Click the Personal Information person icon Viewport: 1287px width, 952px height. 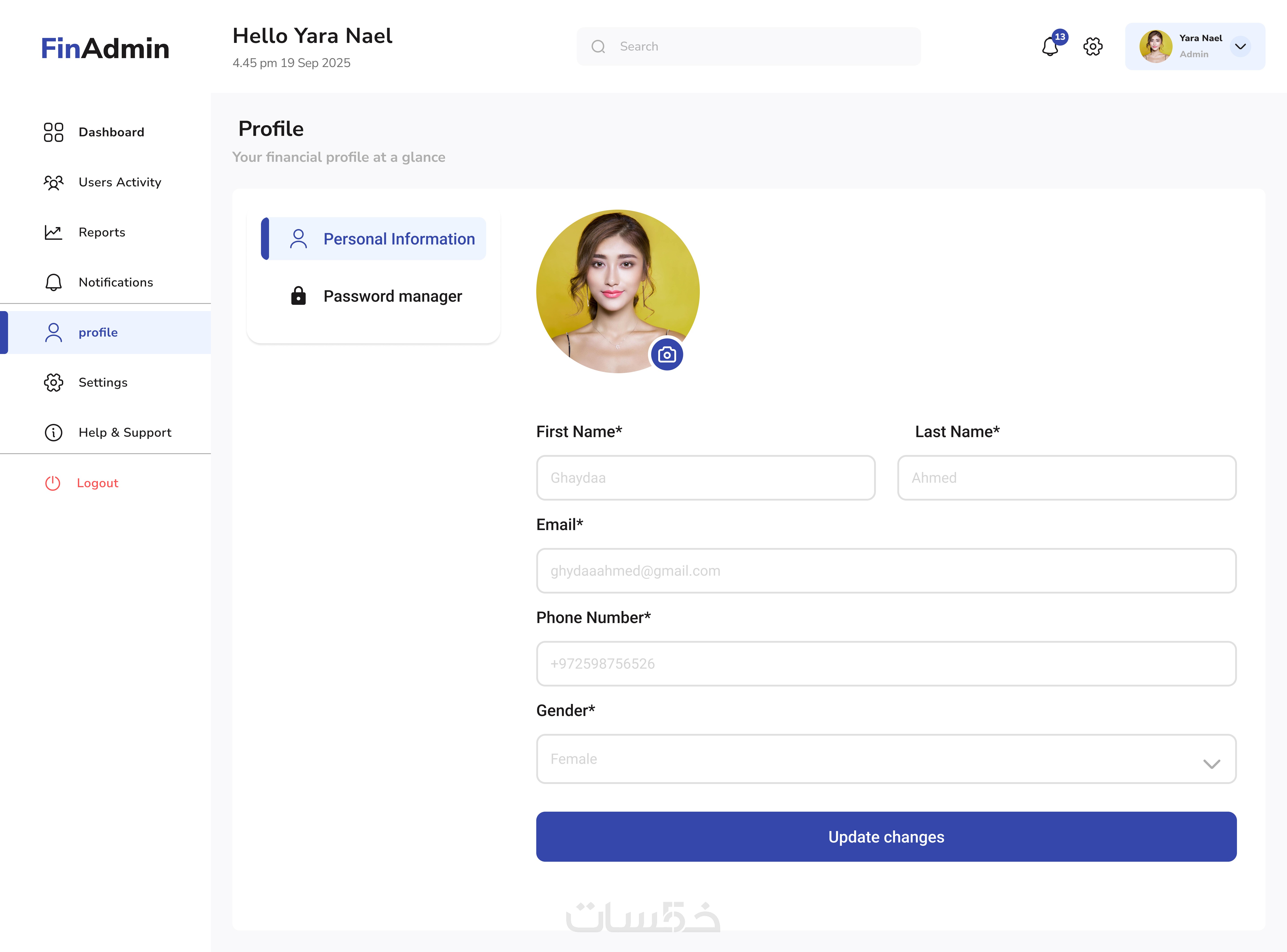[x=299, y=239]
